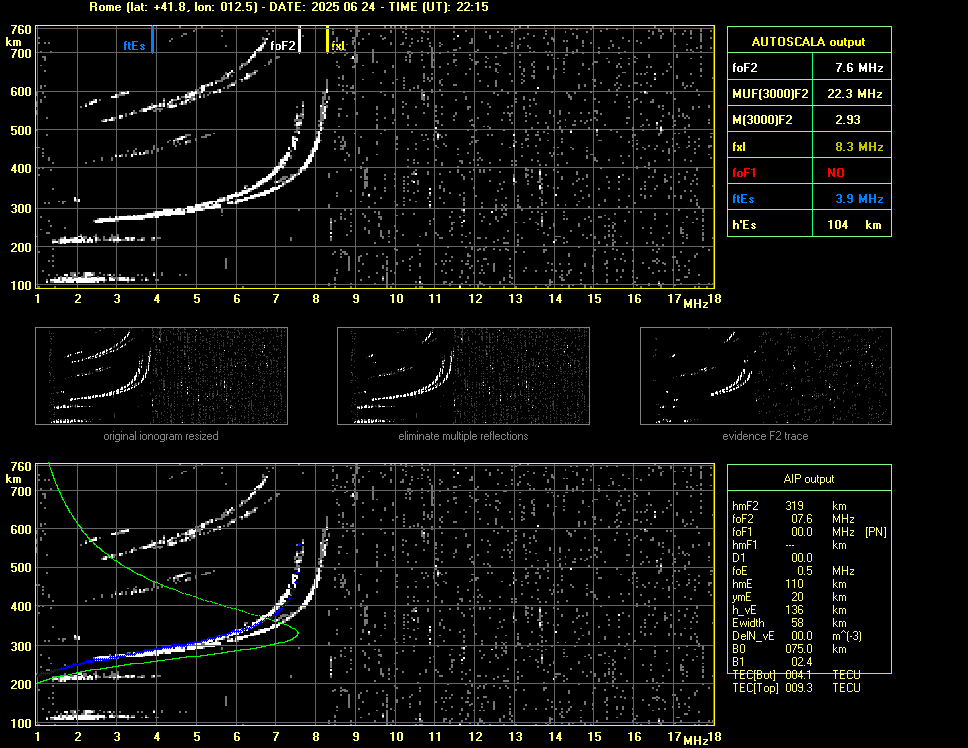Click the yellow 'fxI' label in AUTOSCALA table

(x=739, y=147)
